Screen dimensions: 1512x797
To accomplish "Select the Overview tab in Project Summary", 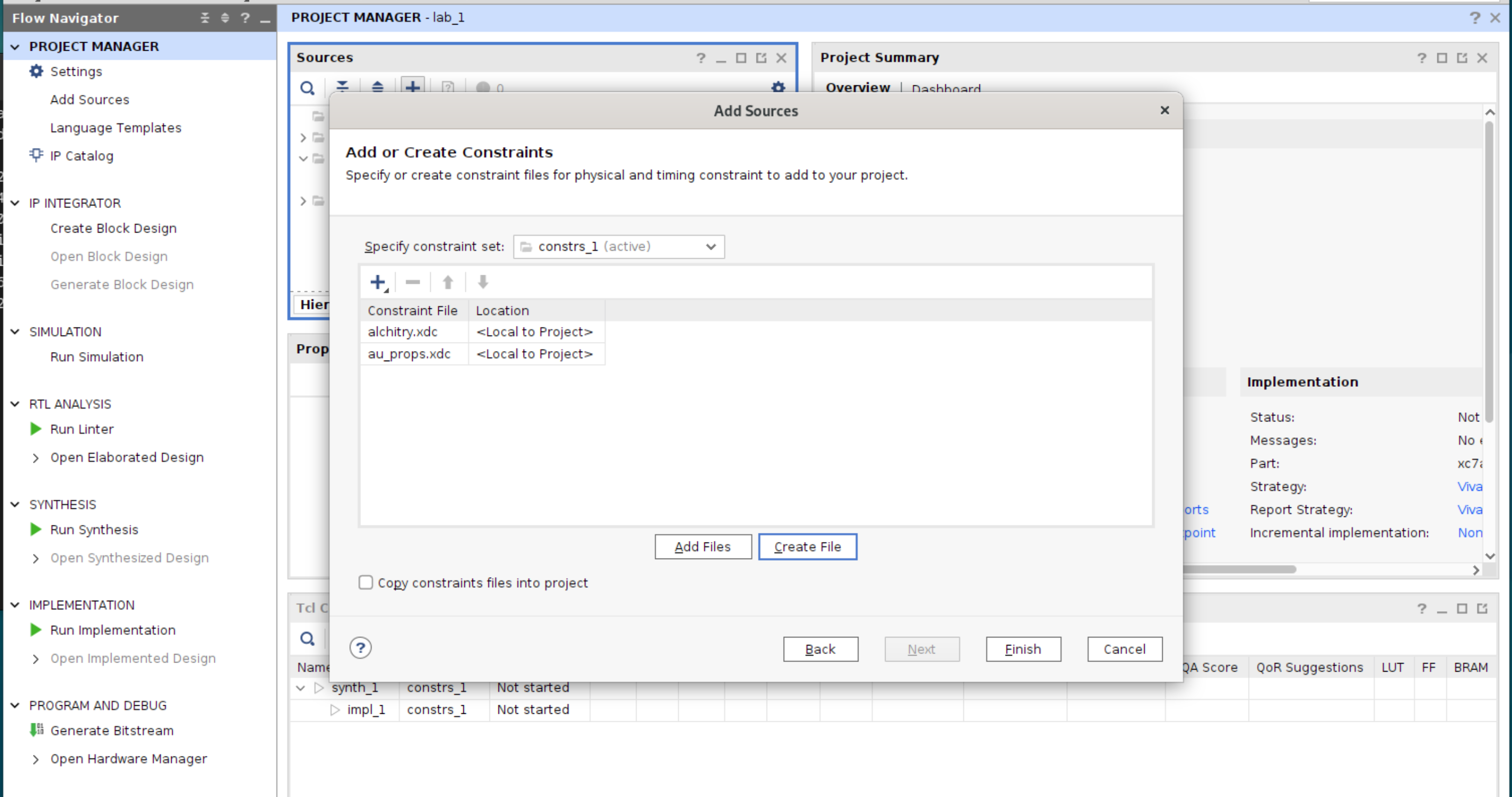I will [x=857, y=87].
